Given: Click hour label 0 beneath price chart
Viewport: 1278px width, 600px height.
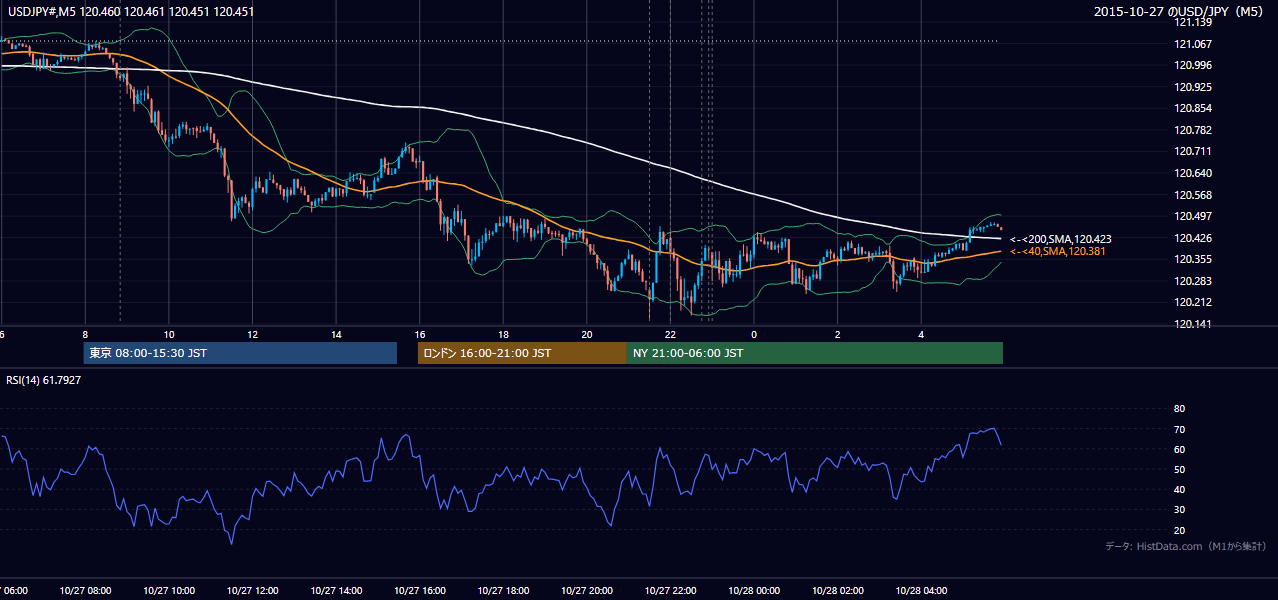Looking at the screenshot, I should [x=754, y=334].
